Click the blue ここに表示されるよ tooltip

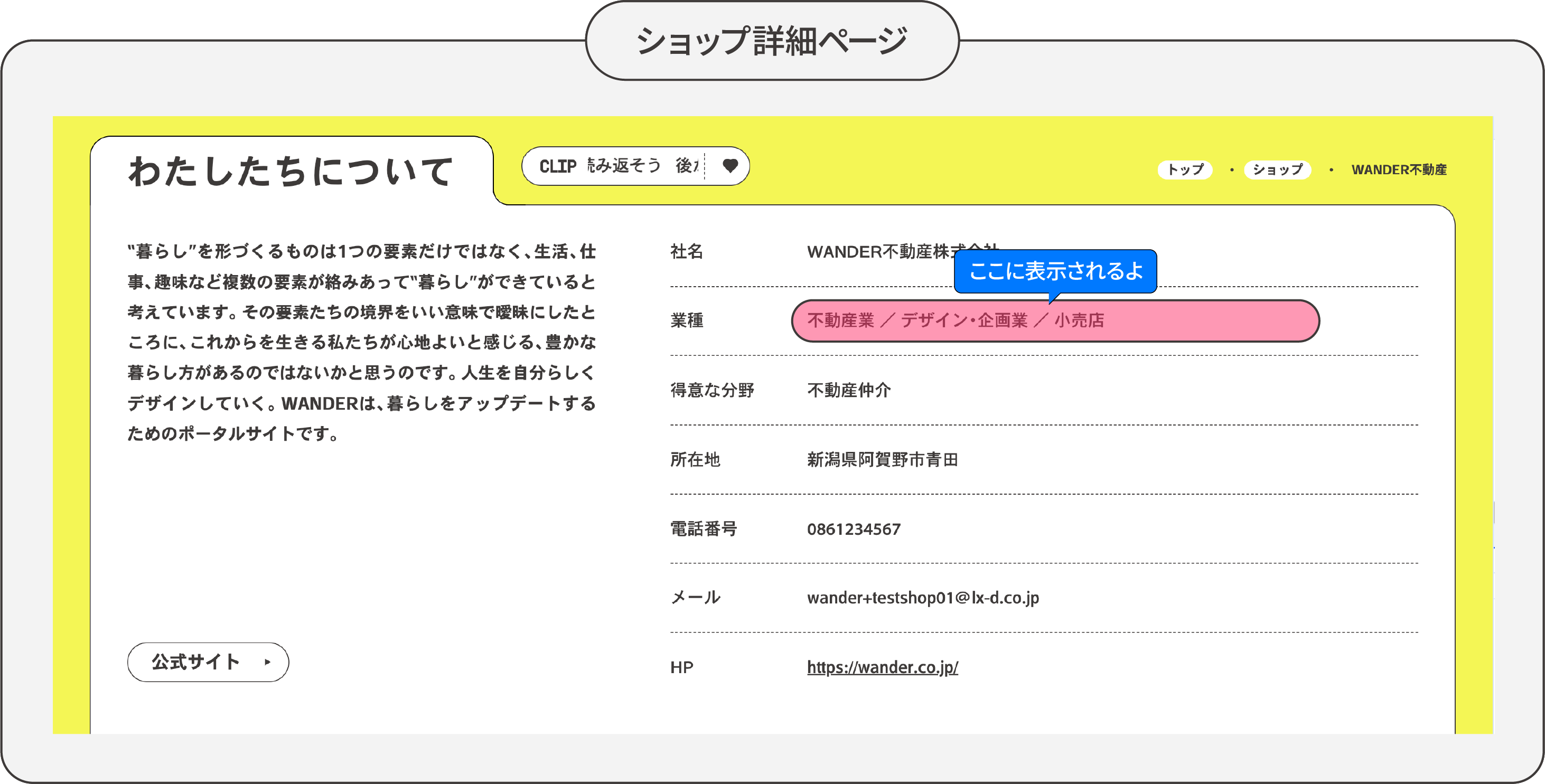coord(1054,271)
